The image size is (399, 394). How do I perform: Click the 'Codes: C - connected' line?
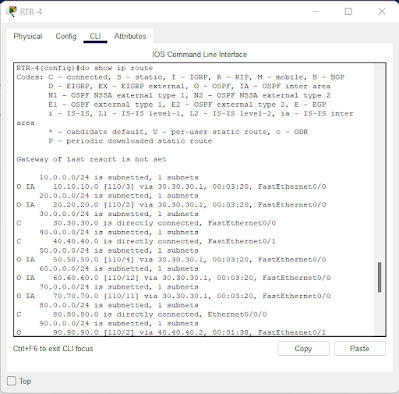(x=180, y=77)
